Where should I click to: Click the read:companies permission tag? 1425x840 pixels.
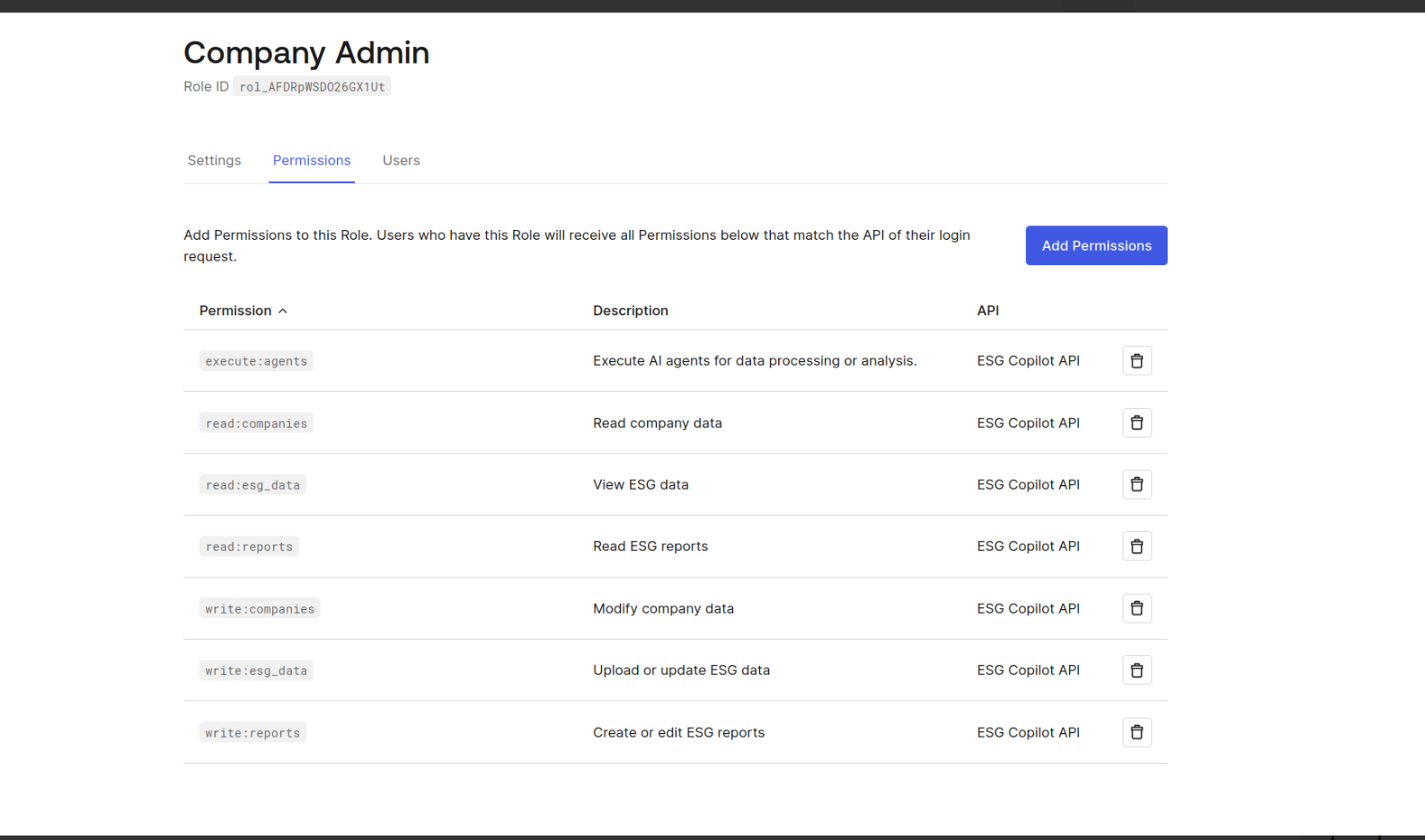click(256, 423)
